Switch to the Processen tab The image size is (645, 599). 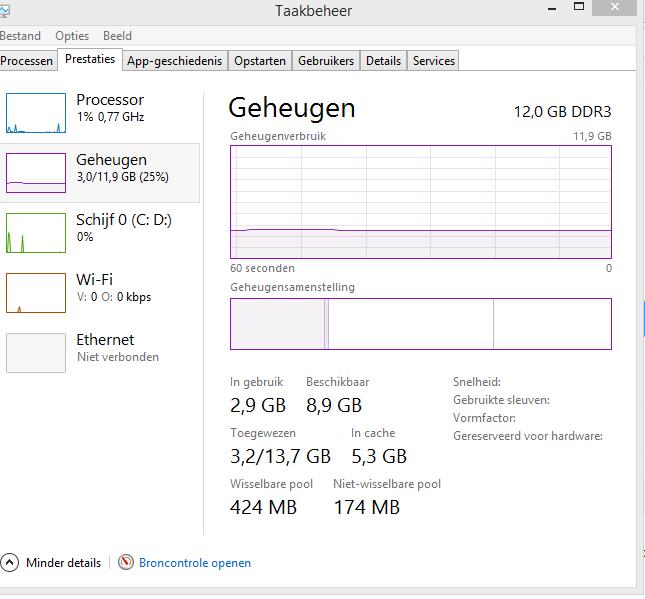click(27, 61)
